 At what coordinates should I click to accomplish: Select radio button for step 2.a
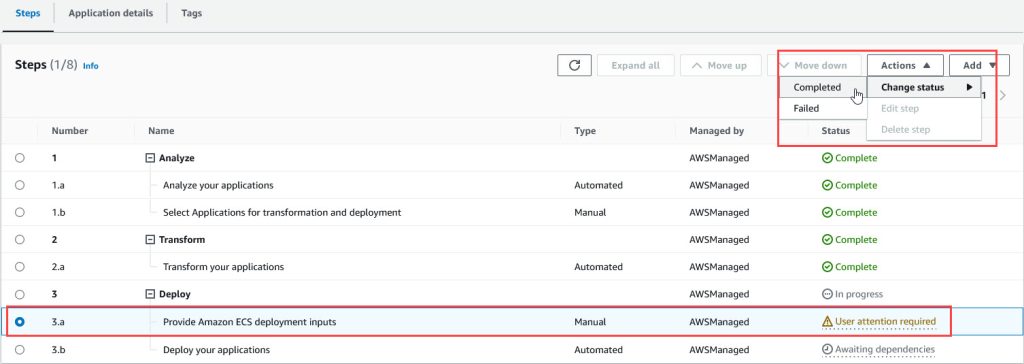pyautogui.click(x=20, y=267)
